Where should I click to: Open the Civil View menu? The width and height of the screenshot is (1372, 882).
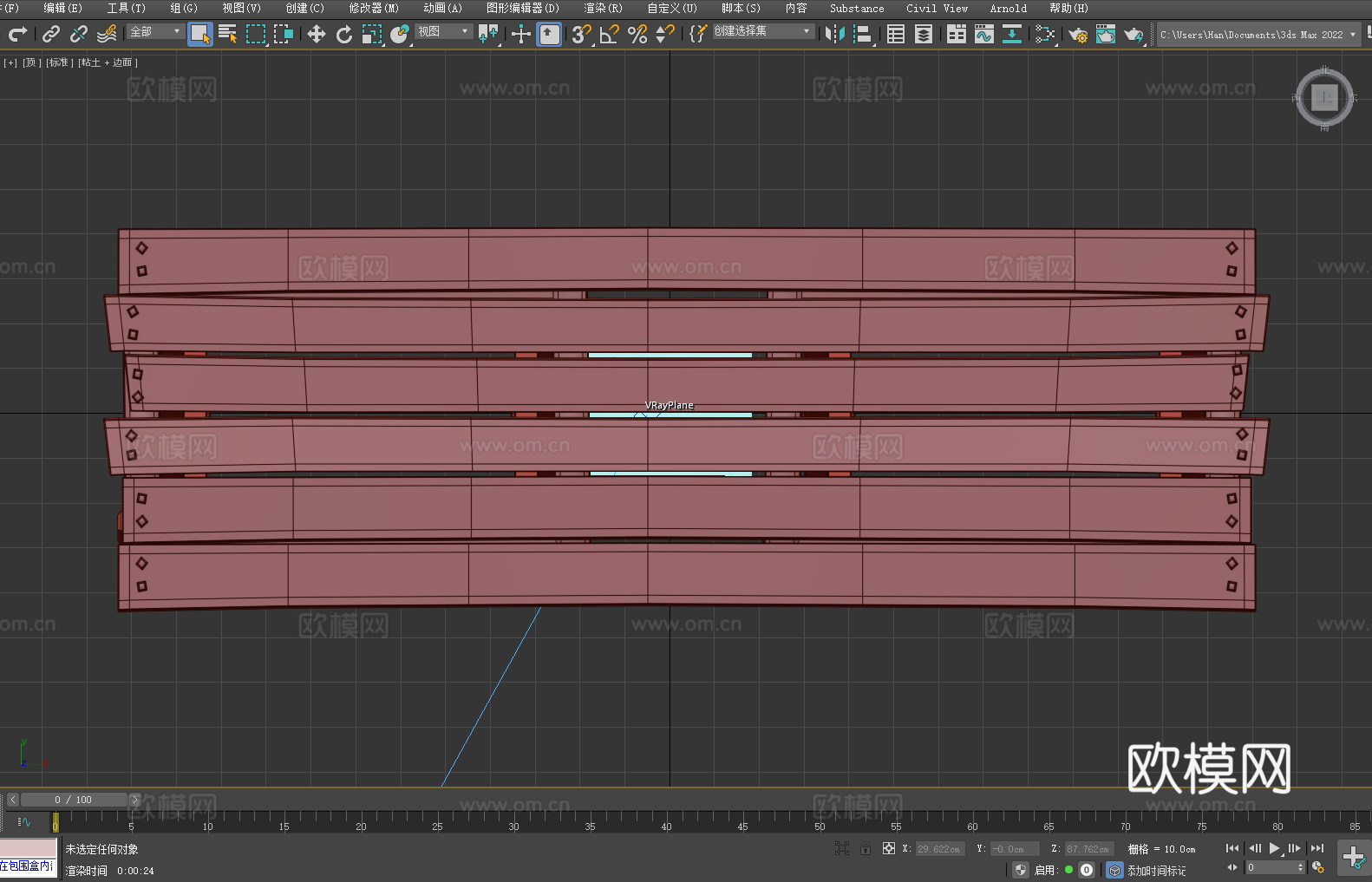pos(938,8)
